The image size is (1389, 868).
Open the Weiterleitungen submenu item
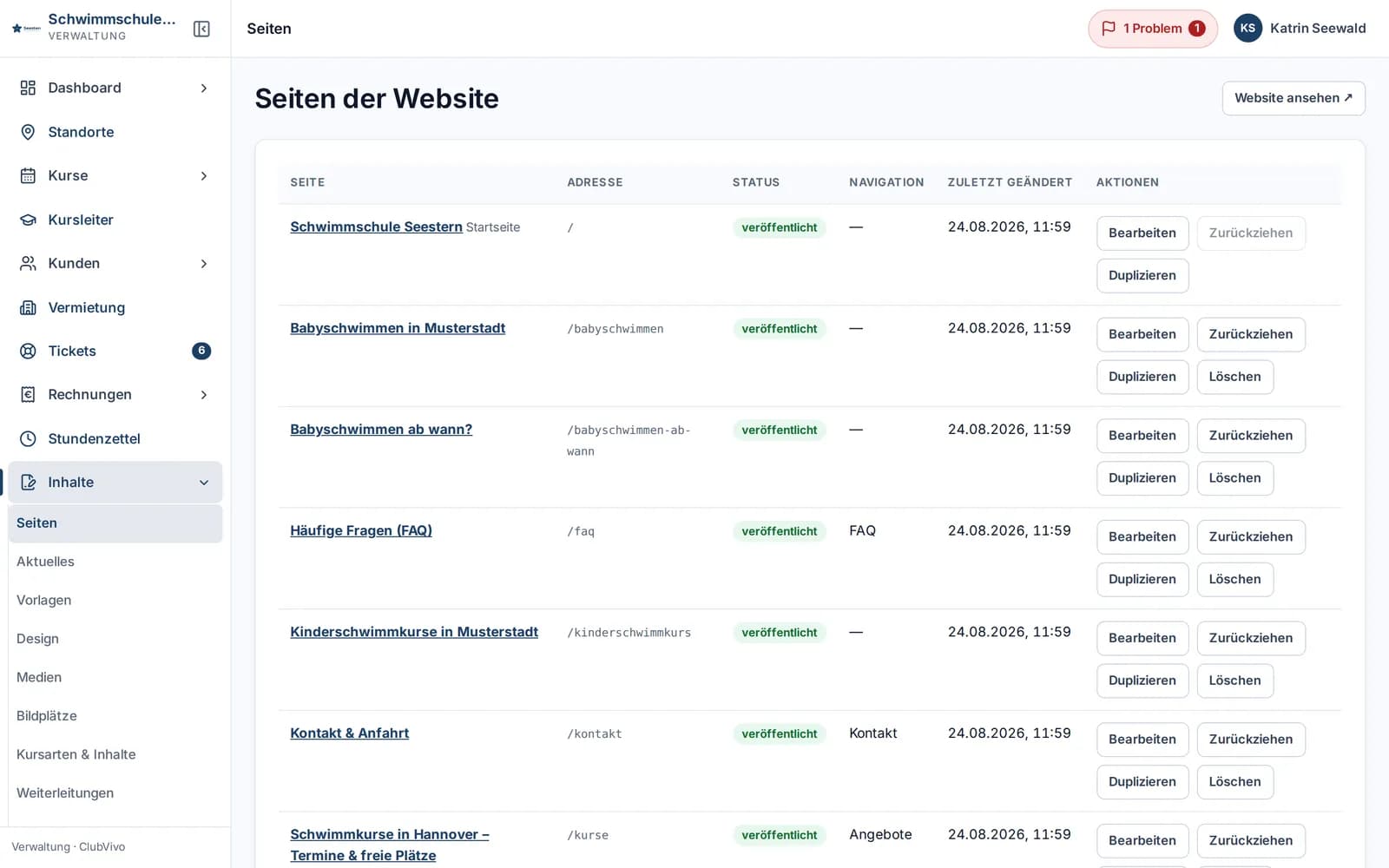115,792
